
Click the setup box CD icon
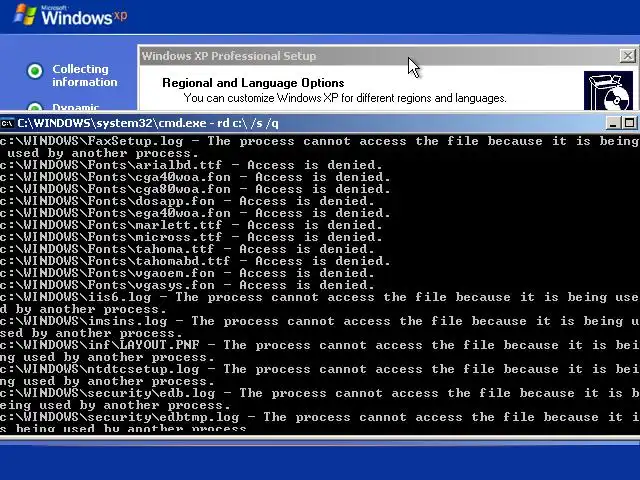[608, 91]
